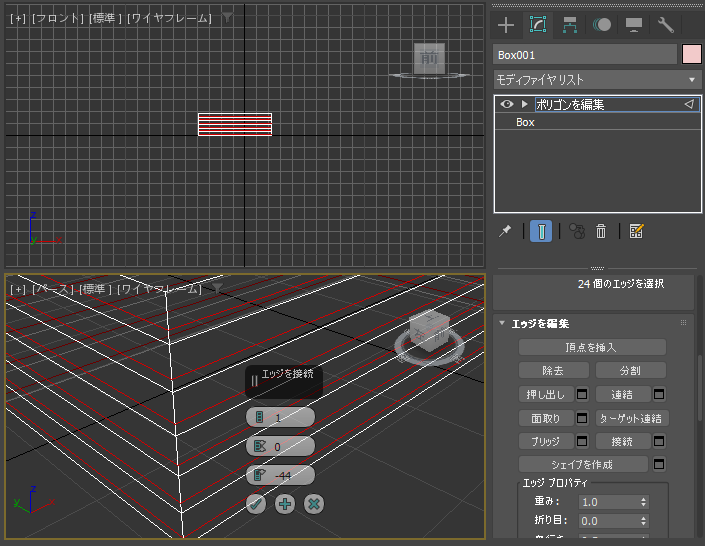Toggle show end result button
Viewport: 705px width, 546px height.
[541, 231]
